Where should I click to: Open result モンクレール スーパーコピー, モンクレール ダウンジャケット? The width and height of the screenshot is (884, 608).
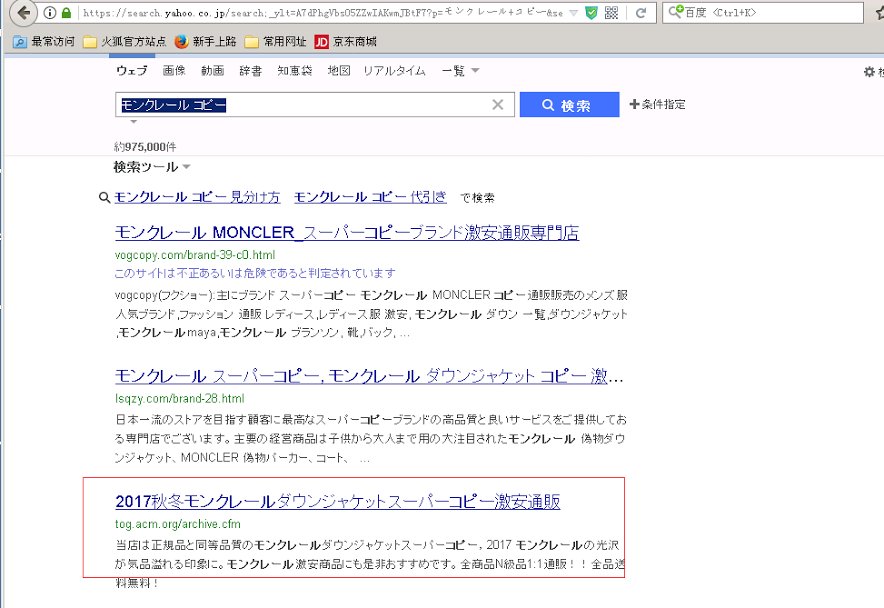(x=369, y=376)
